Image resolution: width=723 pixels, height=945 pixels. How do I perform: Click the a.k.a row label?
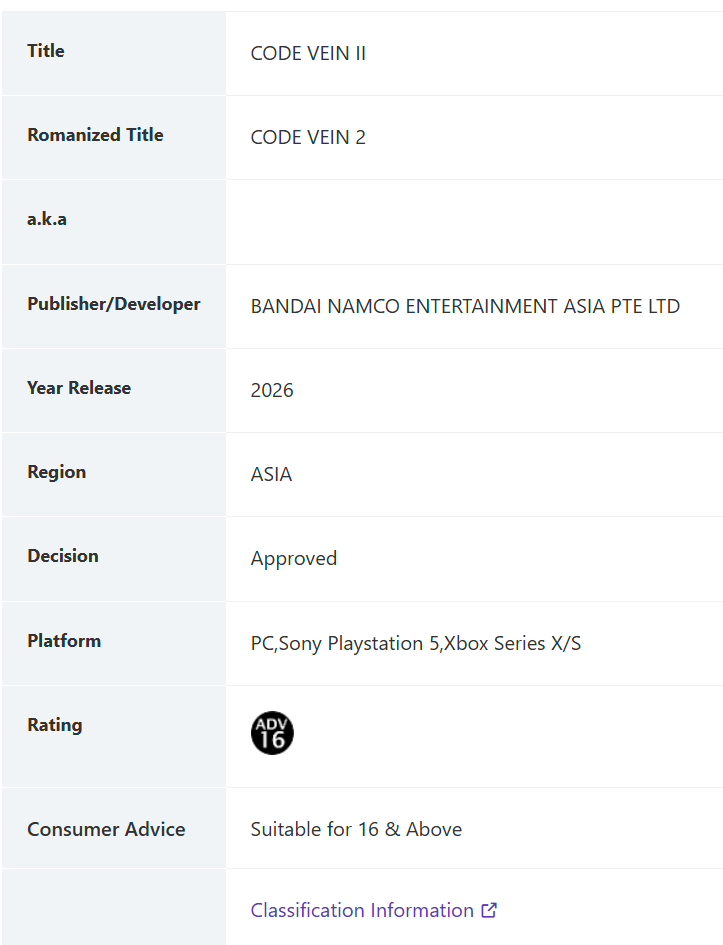(47, 219)
